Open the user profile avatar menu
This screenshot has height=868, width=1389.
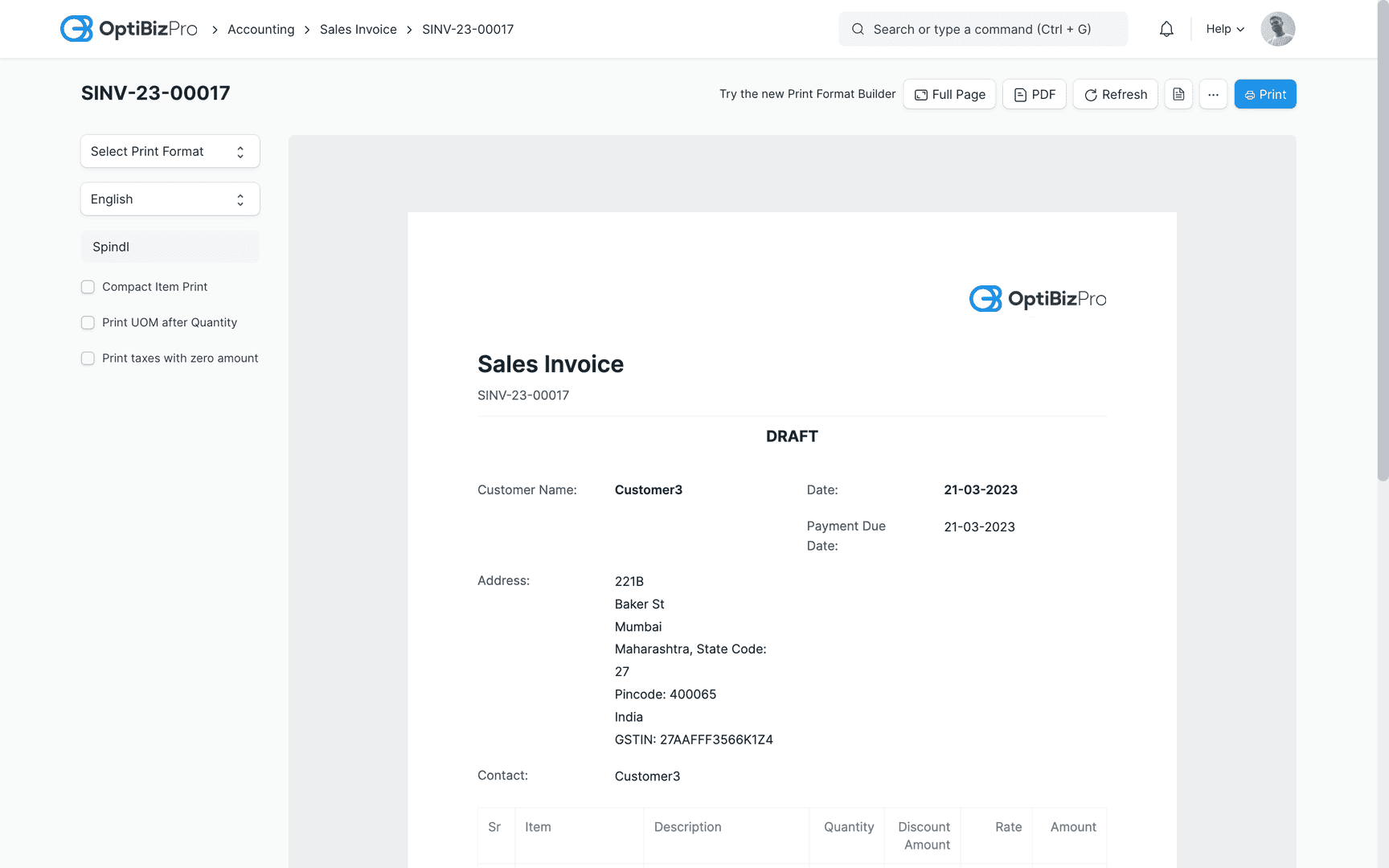1277,29
